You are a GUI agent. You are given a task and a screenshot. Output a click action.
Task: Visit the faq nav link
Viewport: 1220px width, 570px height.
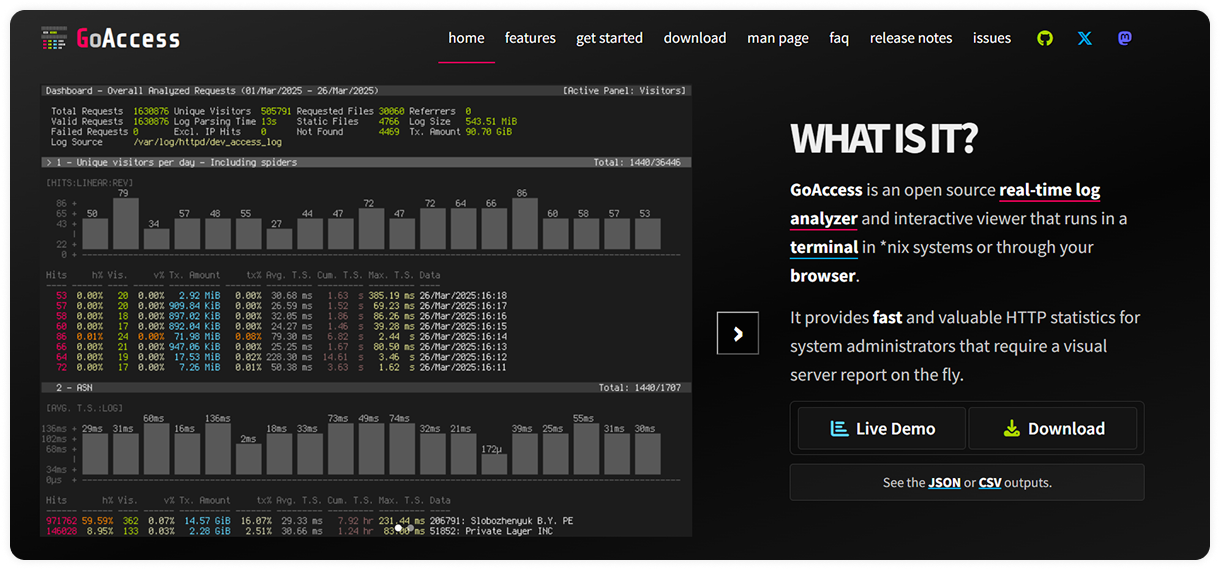[839, 38]
